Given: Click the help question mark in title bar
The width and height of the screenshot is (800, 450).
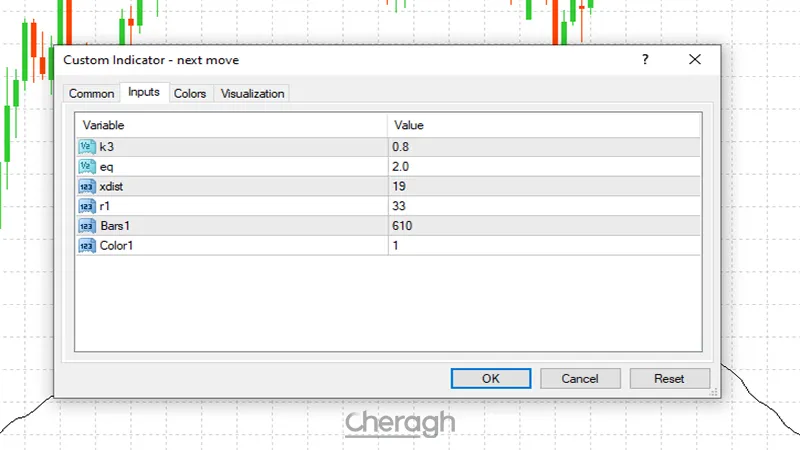Looking at the screenshot, I should [x=646, y=60].
